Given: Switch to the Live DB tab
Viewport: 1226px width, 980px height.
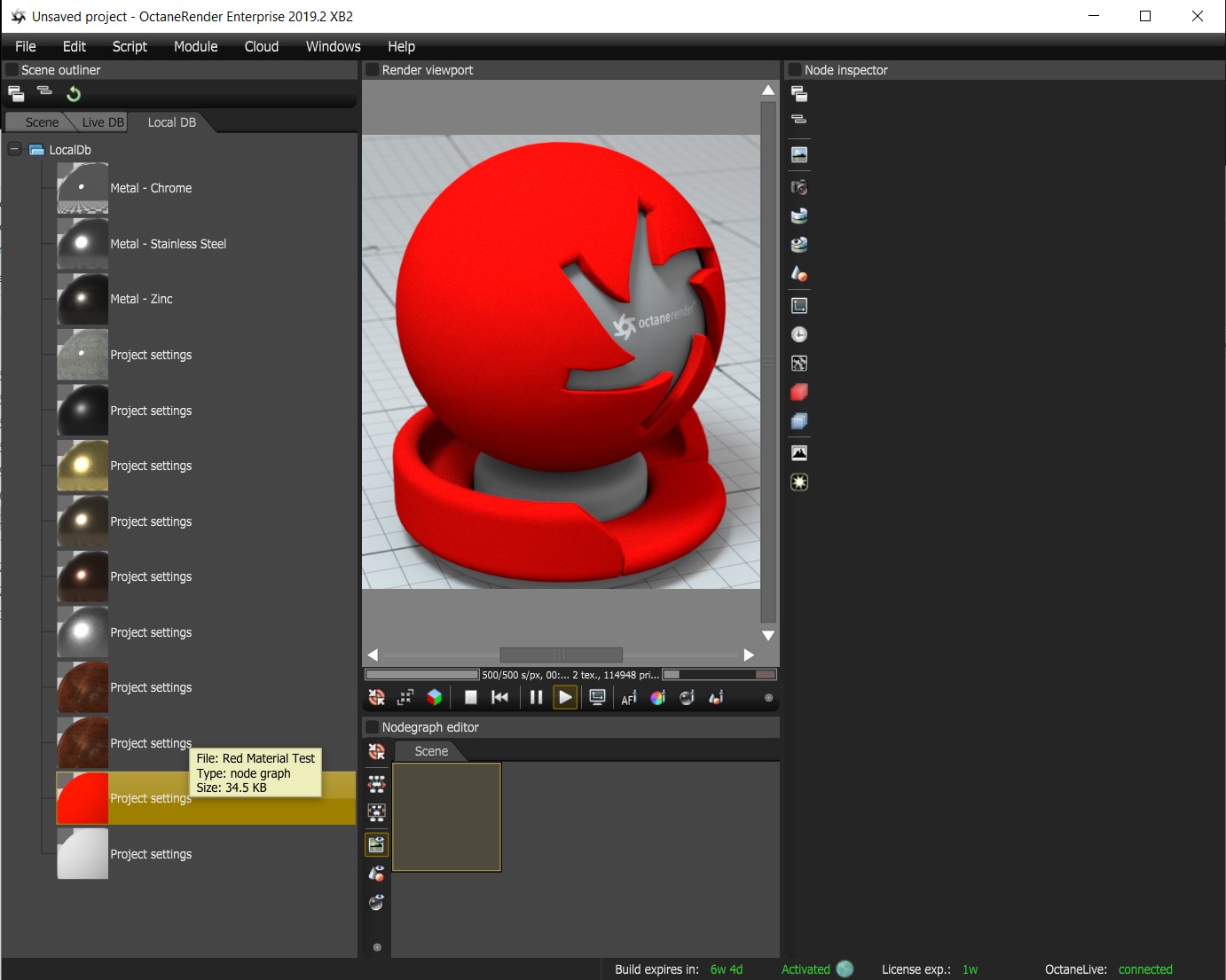Looking at the screenshot, I should pos(103,122).
